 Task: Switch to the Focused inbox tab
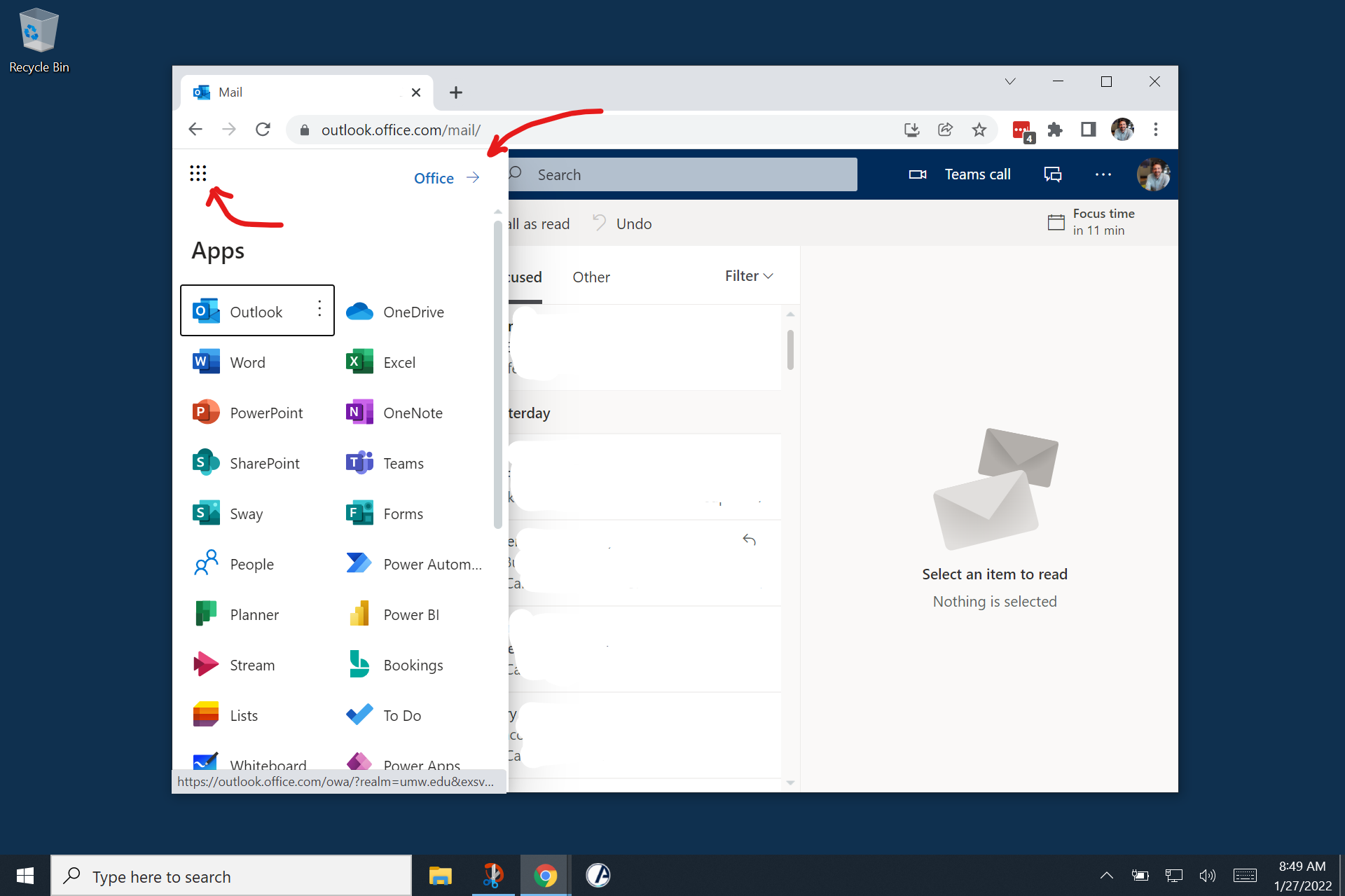click(x=525, y=277)
